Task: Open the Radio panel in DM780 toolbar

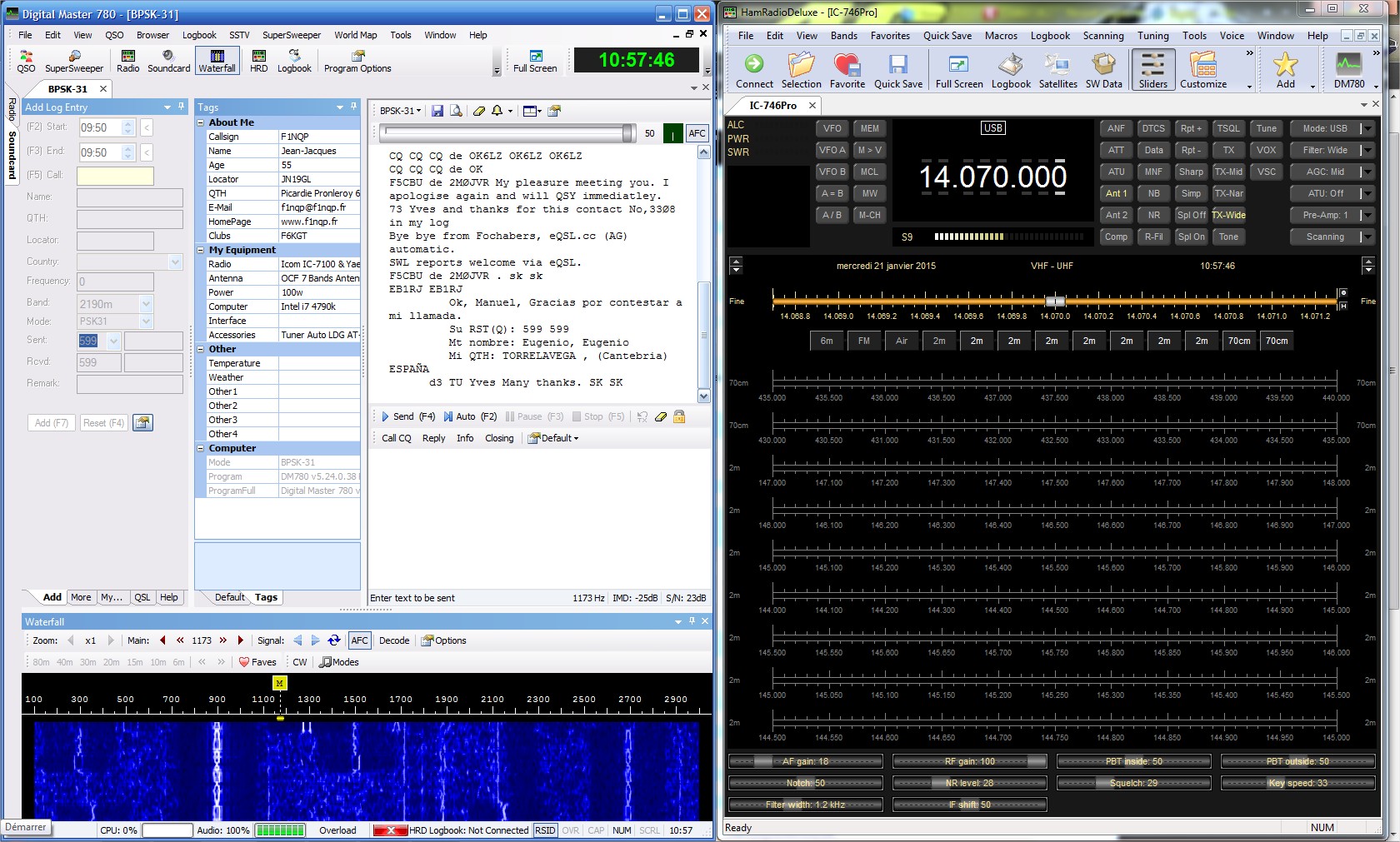Action: (128, 62)
